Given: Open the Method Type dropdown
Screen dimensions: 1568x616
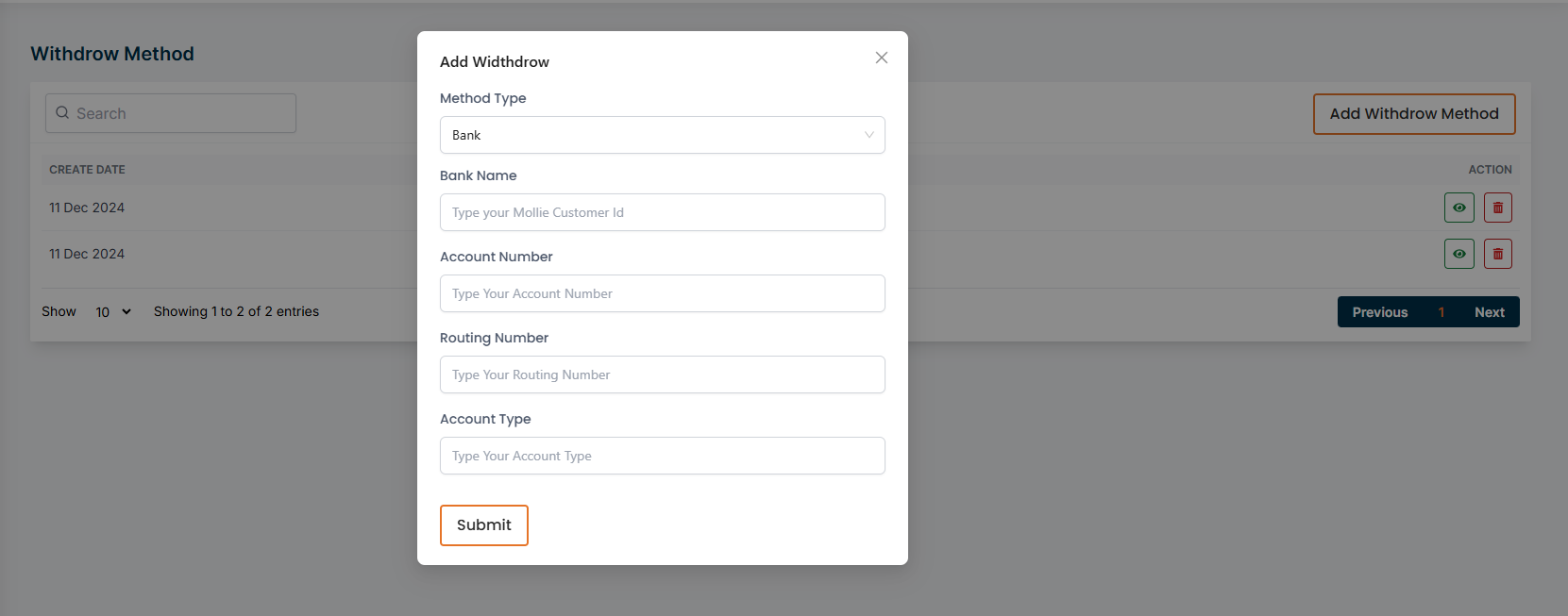Looking at the screenshot, I should pos(661,135).
